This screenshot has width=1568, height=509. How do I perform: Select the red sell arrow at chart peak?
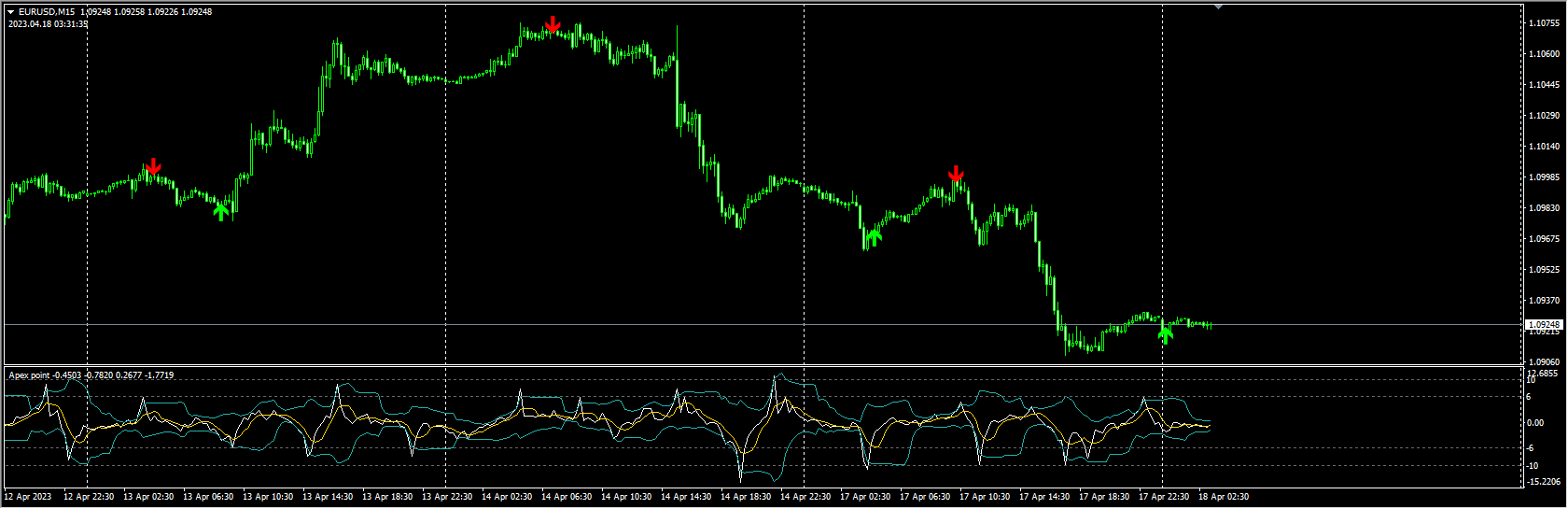[x=553, y=24]
